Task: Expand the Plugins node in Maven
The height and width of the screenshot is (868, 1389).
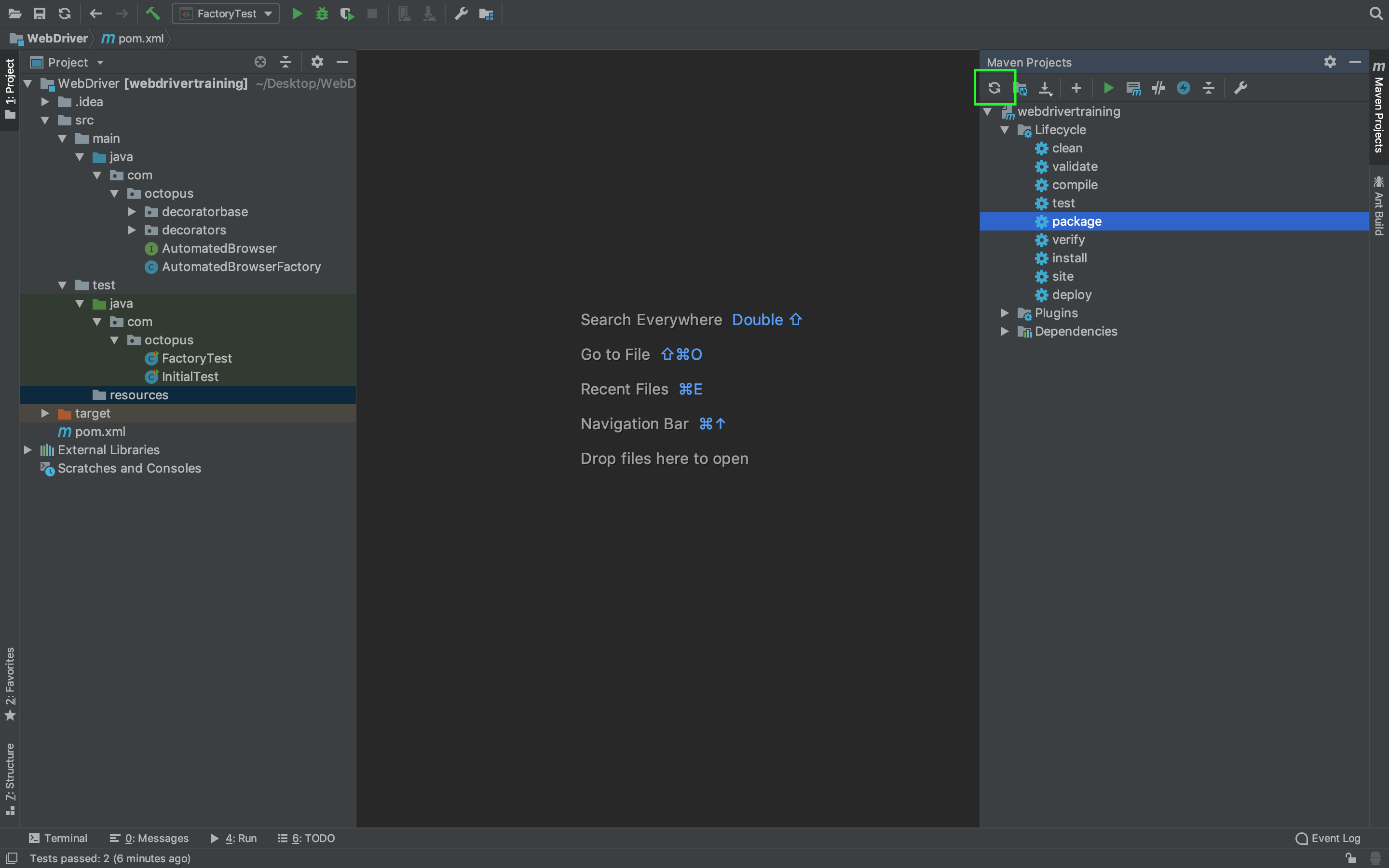Action: point(1005,313)
